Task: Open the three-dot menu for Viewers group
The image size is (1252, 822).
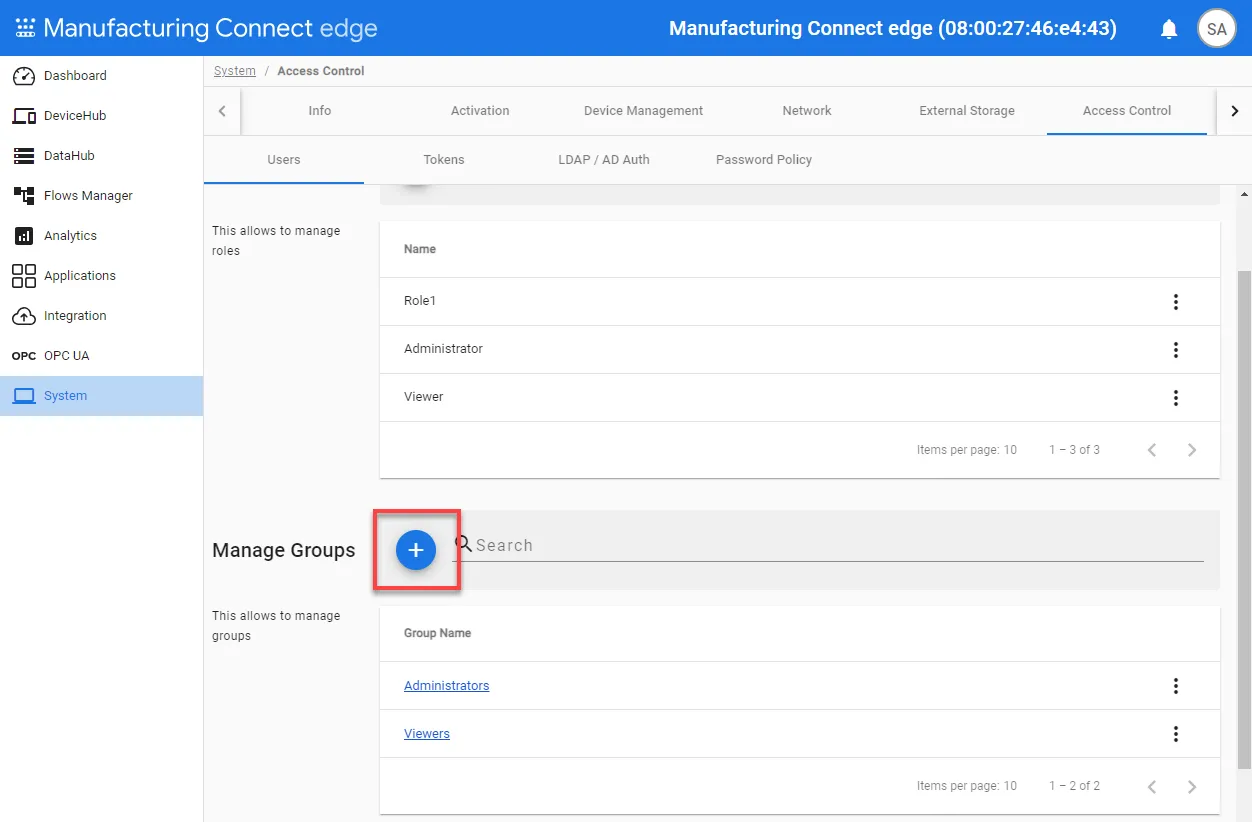Action: pos(1176,734)
